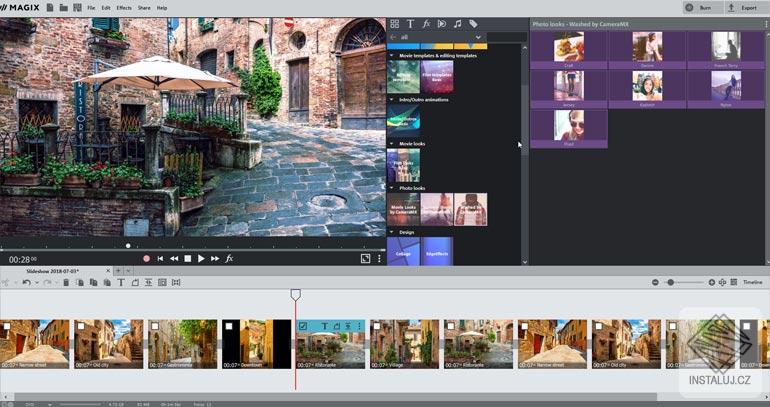Add a title using the timeline toolbar T icon
Screen dimensions: 770x407
pyautogui.click(x=121, y=282)
